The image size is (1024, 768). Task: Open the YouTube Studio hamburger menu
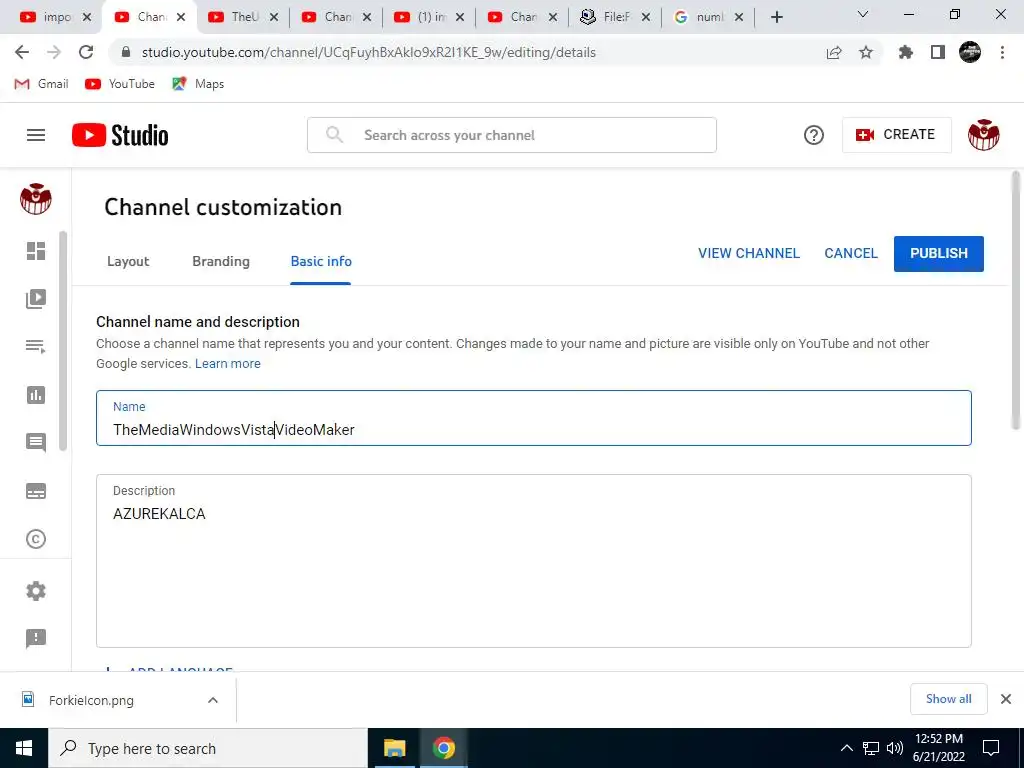pos(36,135)
